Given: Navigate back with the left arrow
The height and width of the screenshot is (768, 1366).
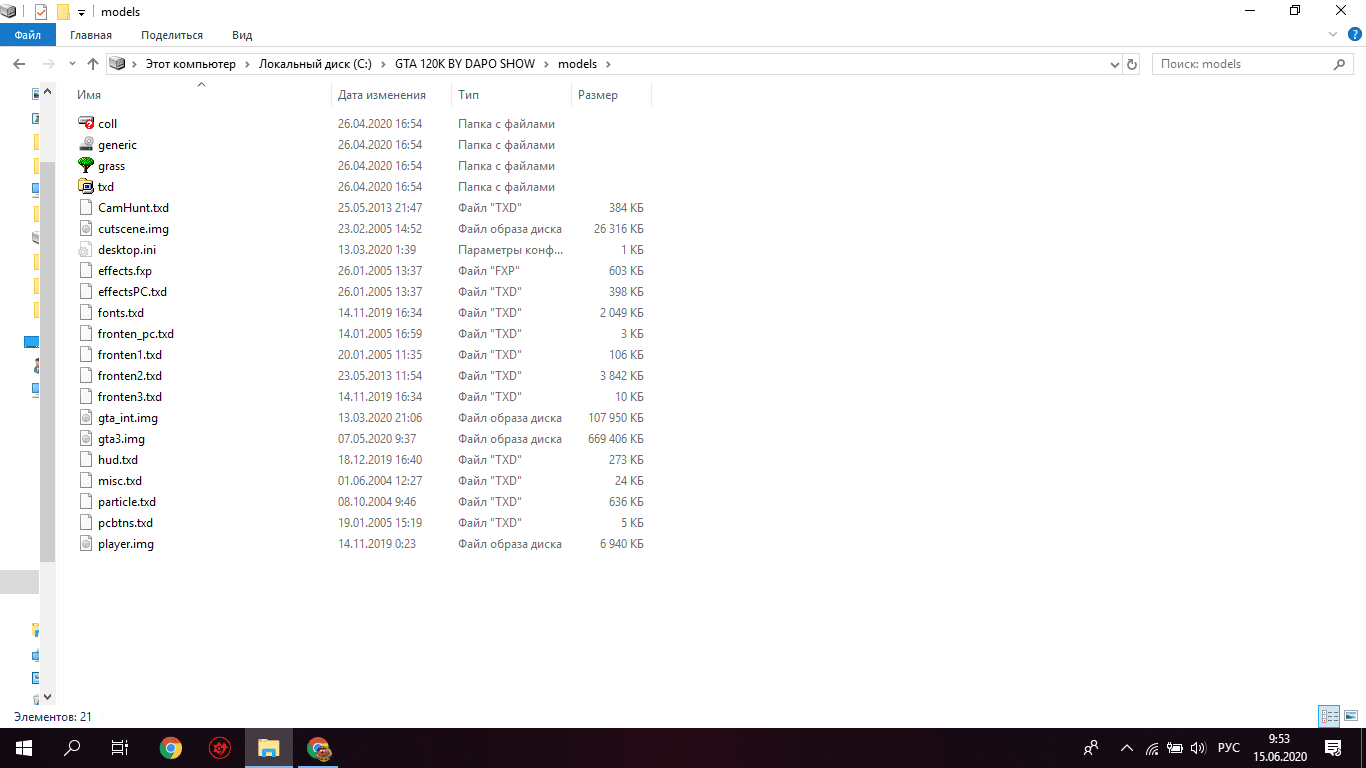Looking at the screenshot, I should 19,64.
